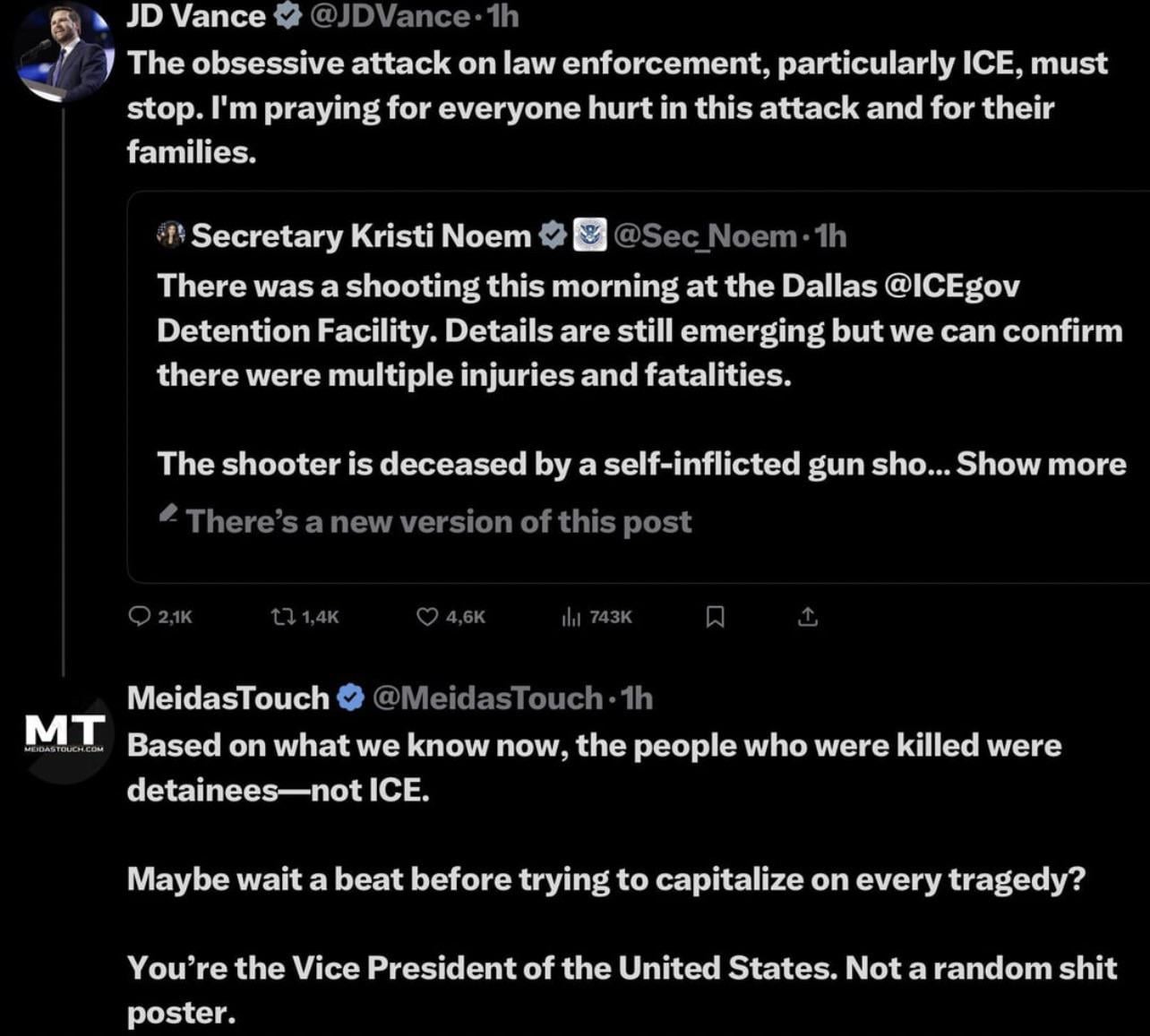
Task: Share post via upload arrow icon
Action: click(807, 616)
